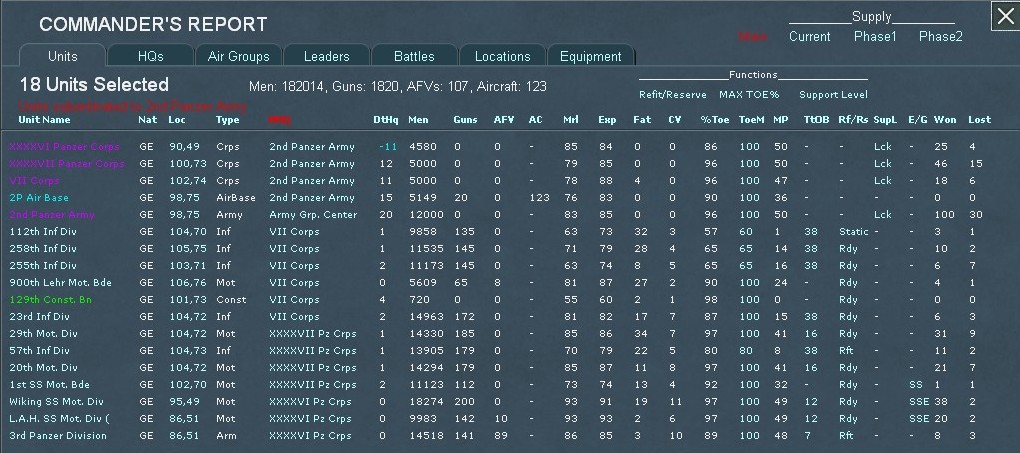Toggle supply view to Phase1
The image size is (1020, 453).
(x=875, y=37)
